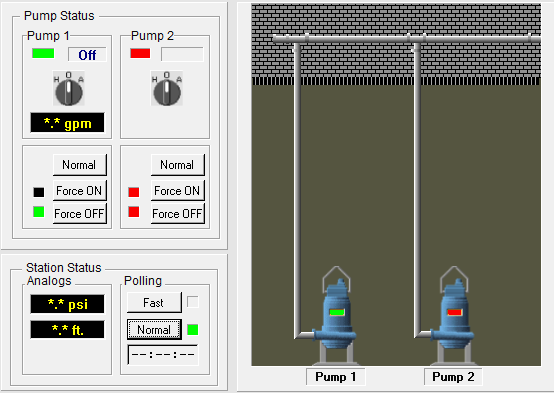Force Pump 1 ON
The image size is (554, 393).
click(x=79, y=191)
